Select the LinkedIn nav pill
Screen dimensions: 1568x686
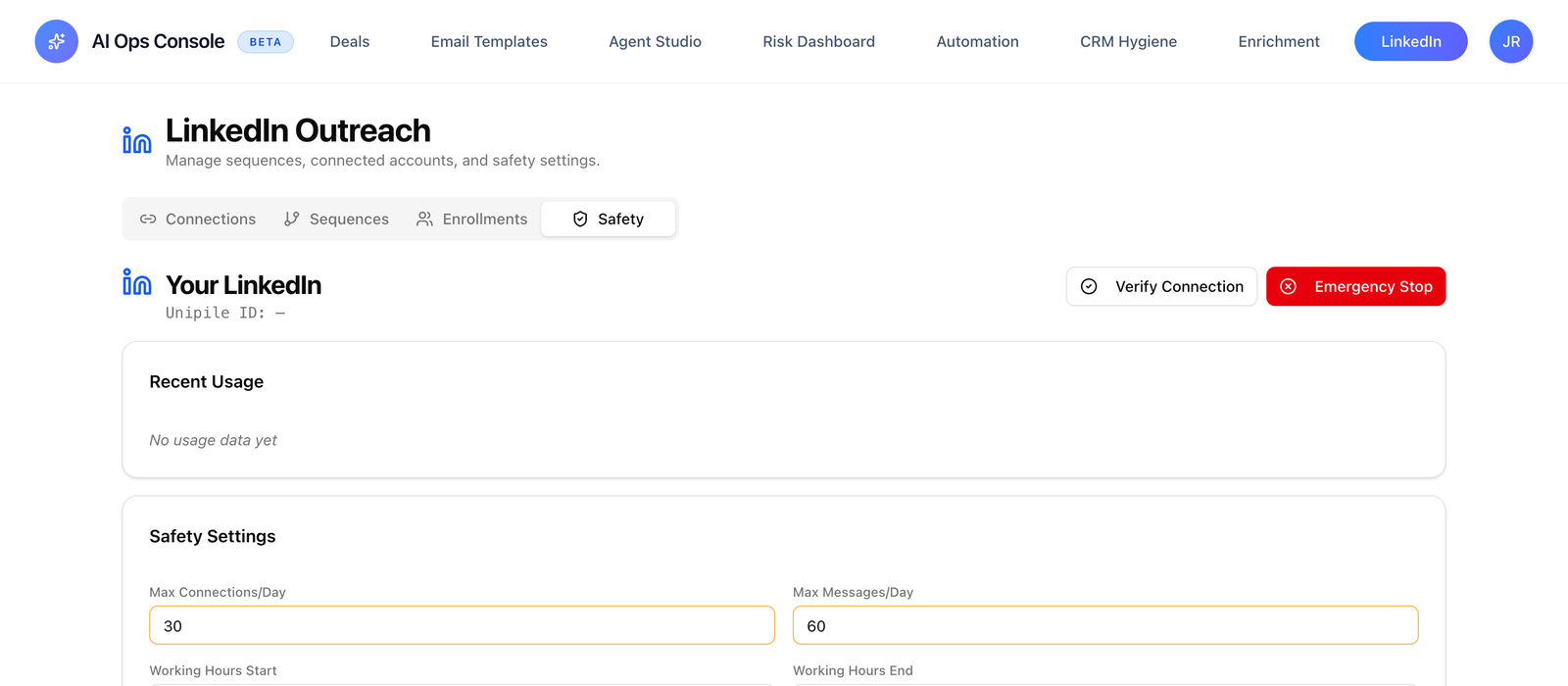[1411, 41]
